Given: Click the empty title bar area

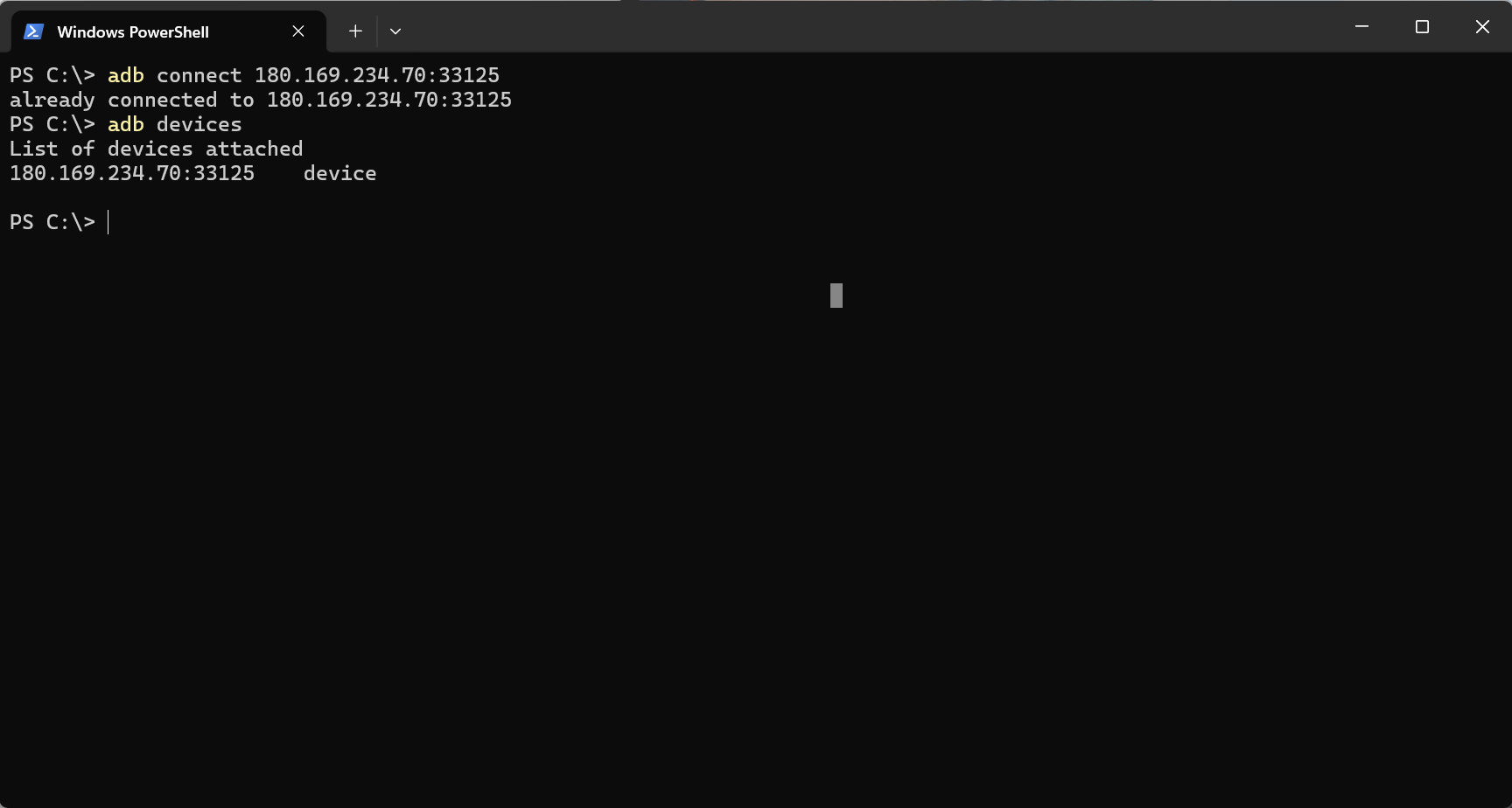Looking at the screenshot, I should click(x=875, y=28).
